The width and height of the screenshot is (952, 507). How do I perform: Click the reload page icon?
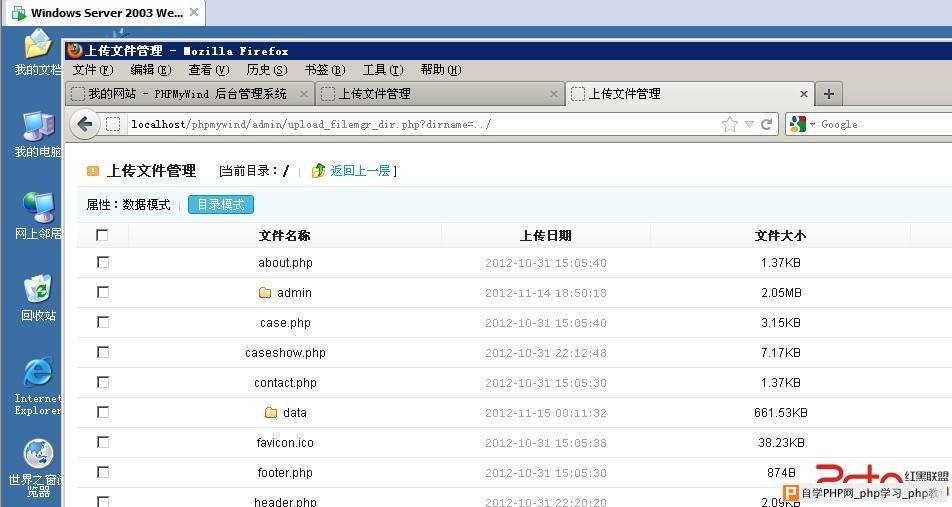(x=766, y=124)
